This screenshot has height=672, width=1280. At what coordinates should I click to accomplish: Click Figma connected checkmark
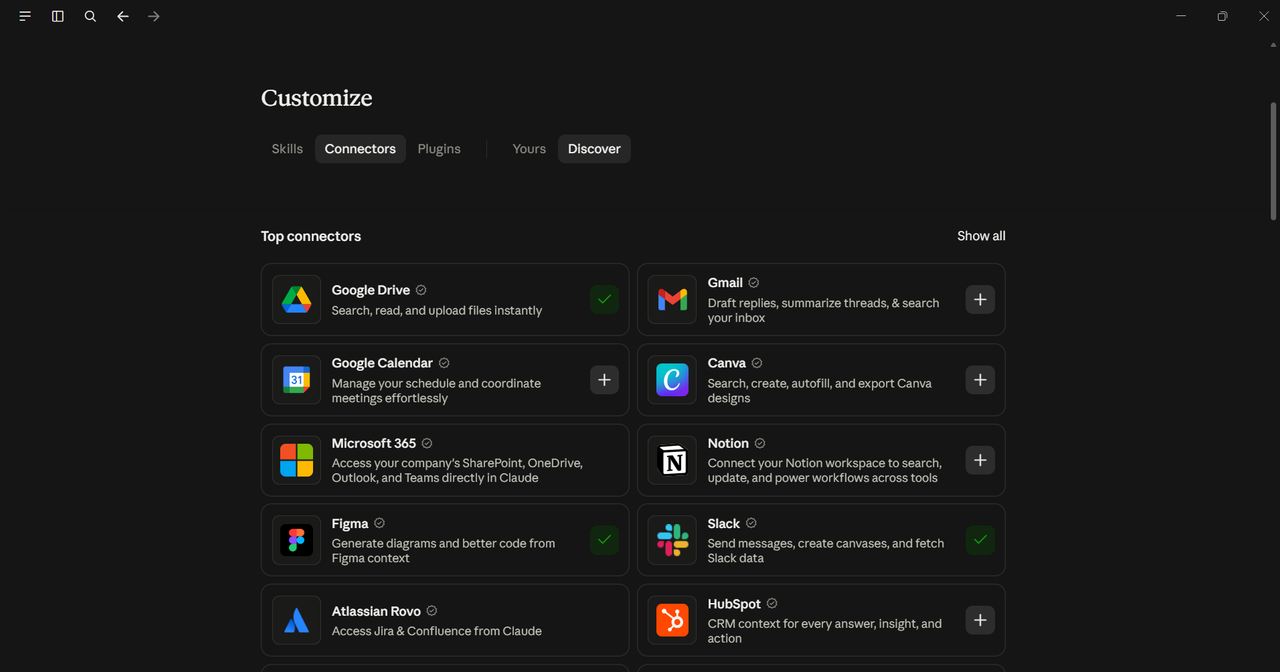point(604,540)
